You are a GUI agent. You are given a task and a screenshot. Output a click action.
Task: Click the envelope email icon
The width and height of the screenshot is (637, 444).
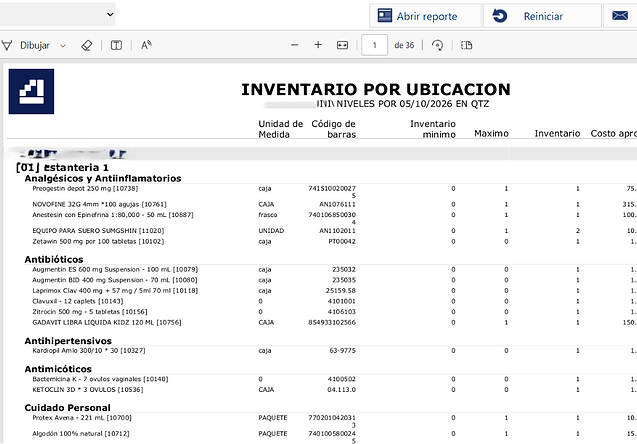coord(620,16)
